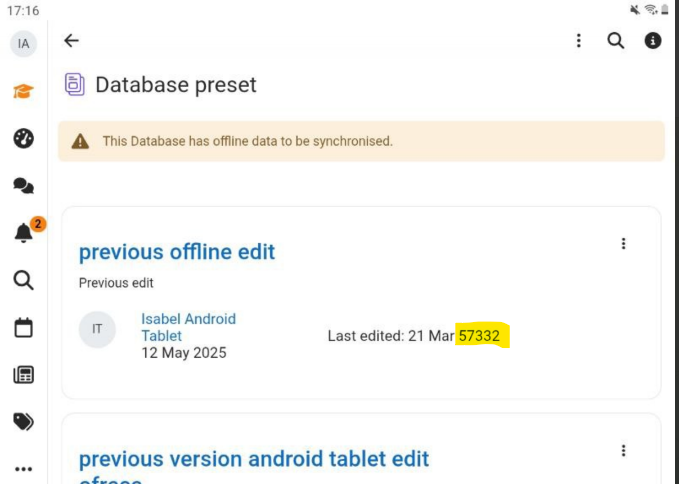The image size is (679, 484).
Task: Open top header three-dot options menu
Action: [579, 41]
